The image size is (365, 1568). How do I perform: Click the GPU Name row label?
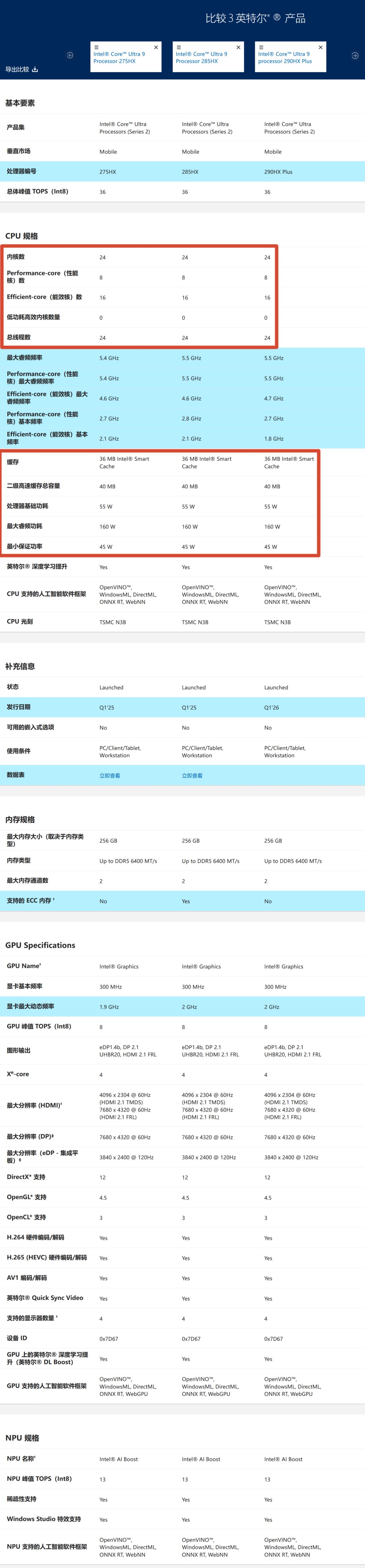[x=24, y=966]
